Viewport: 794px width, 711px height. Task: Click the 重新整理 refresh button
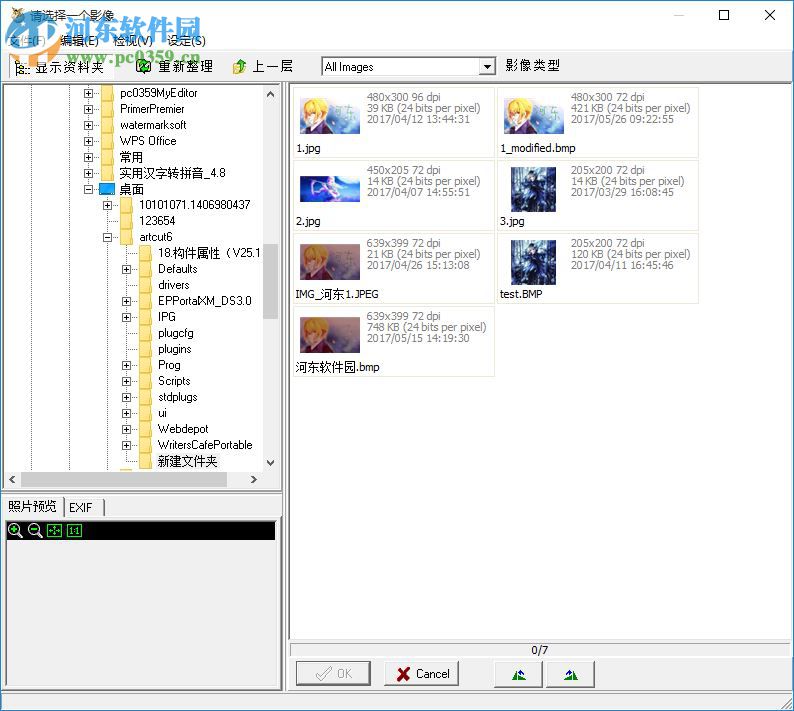pyautogui.click(x=174, y=66)
